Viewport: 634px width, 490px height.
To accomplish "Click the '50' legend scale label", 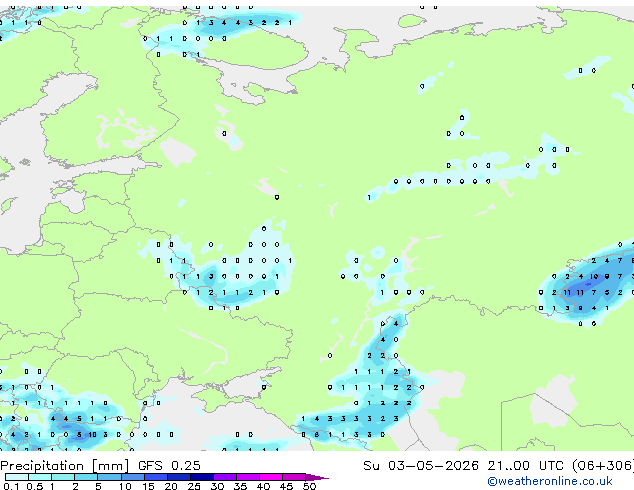I will (309, 486).
